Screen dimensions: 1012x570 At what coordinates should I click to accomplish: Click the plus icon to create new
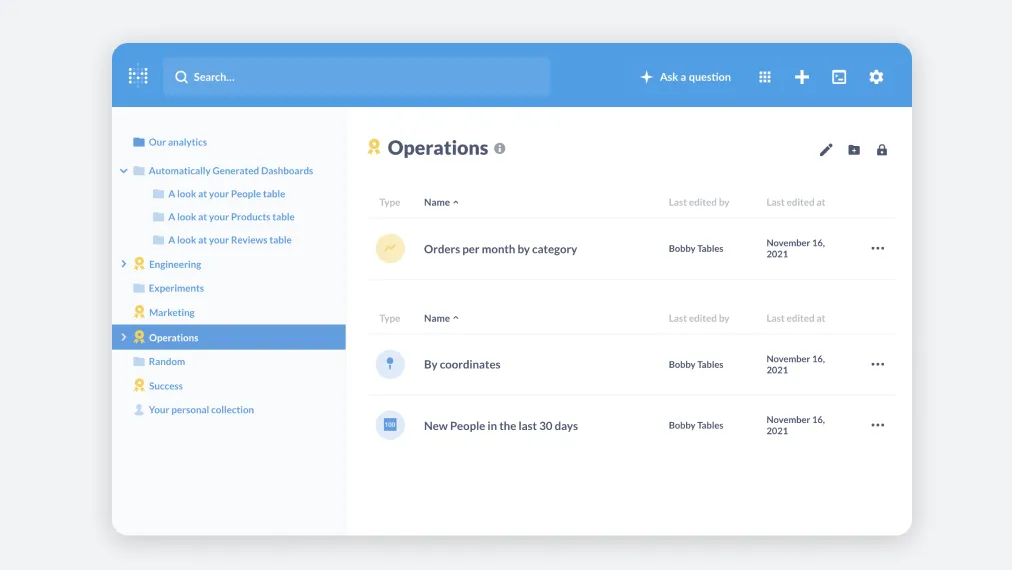click(x=802, y=77)
